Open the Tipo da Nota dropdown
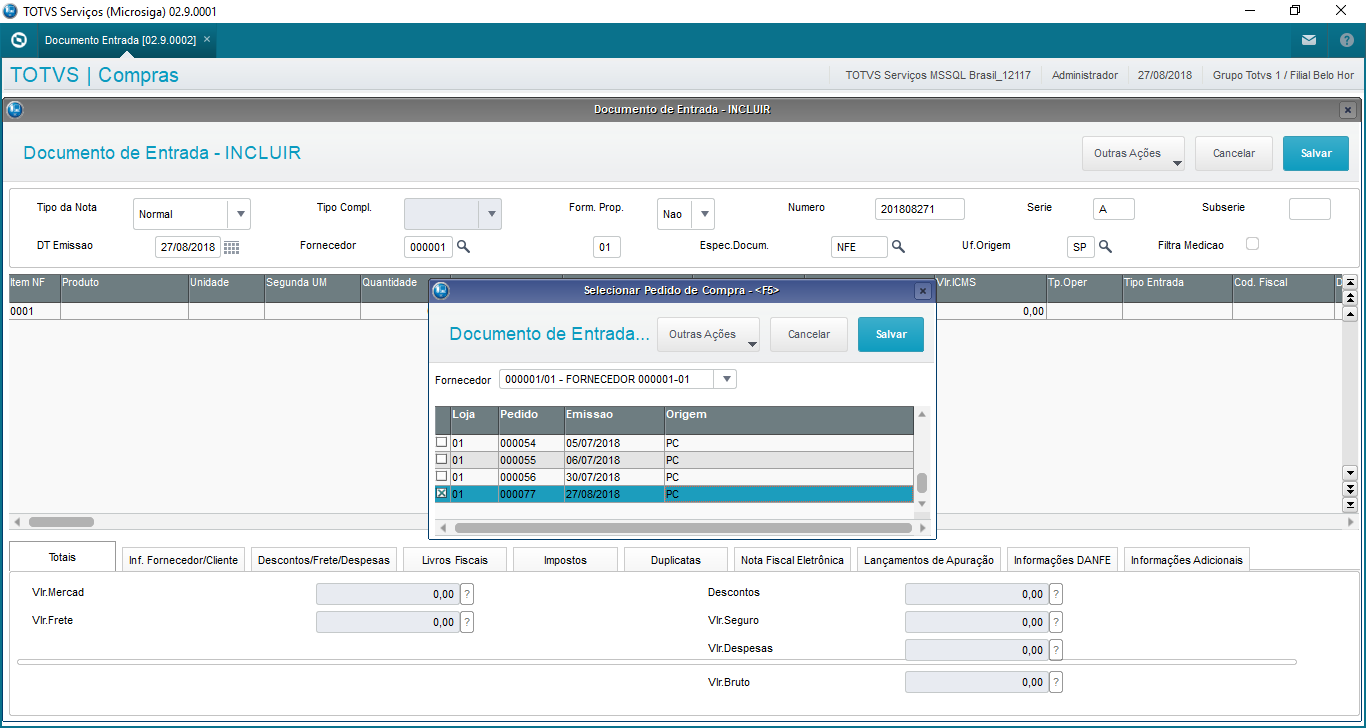This screenshot has width=1366, height=728. point(239,214)
